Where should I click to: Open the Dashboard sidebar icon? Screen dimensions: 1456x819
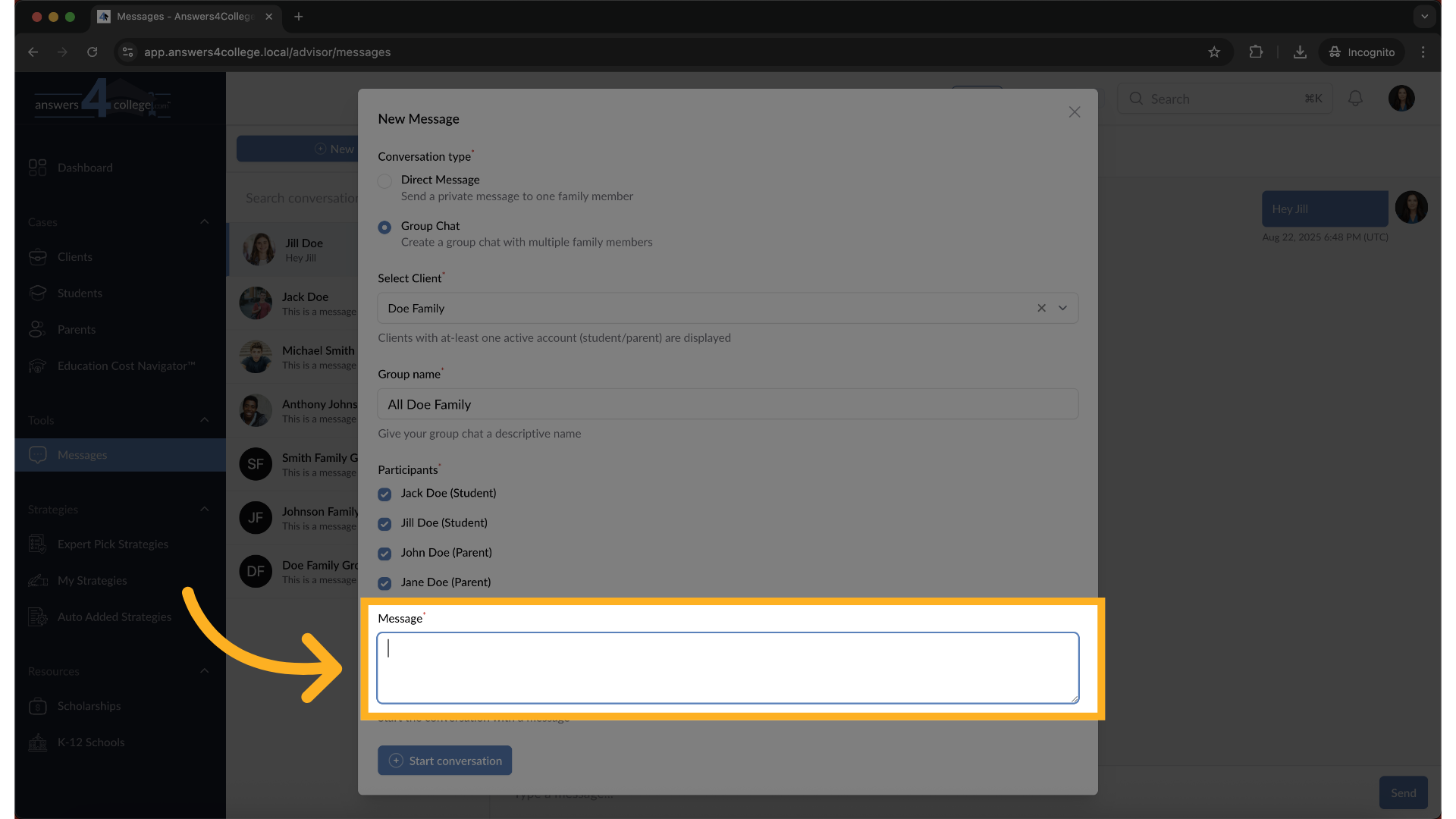click(x=37, y=168)
